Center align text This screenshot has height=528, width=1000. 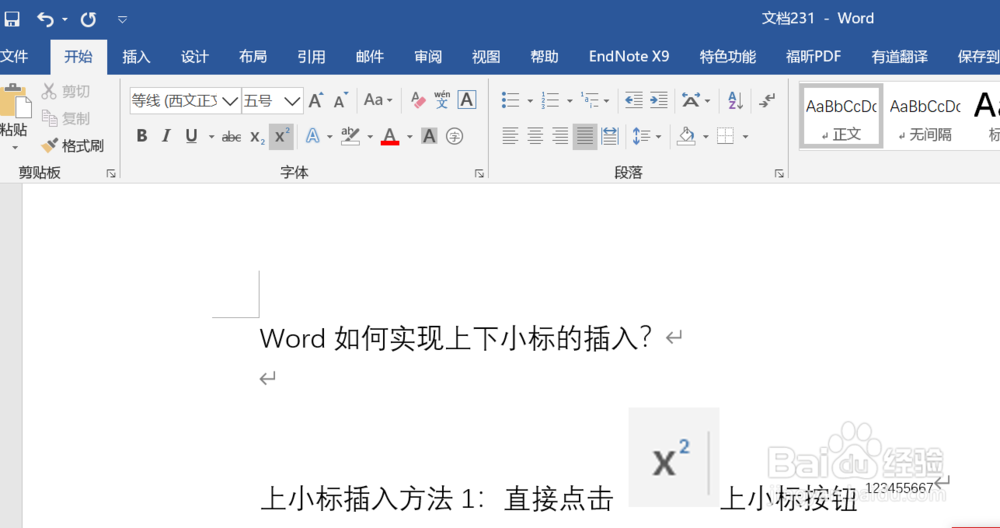[535, 136]
